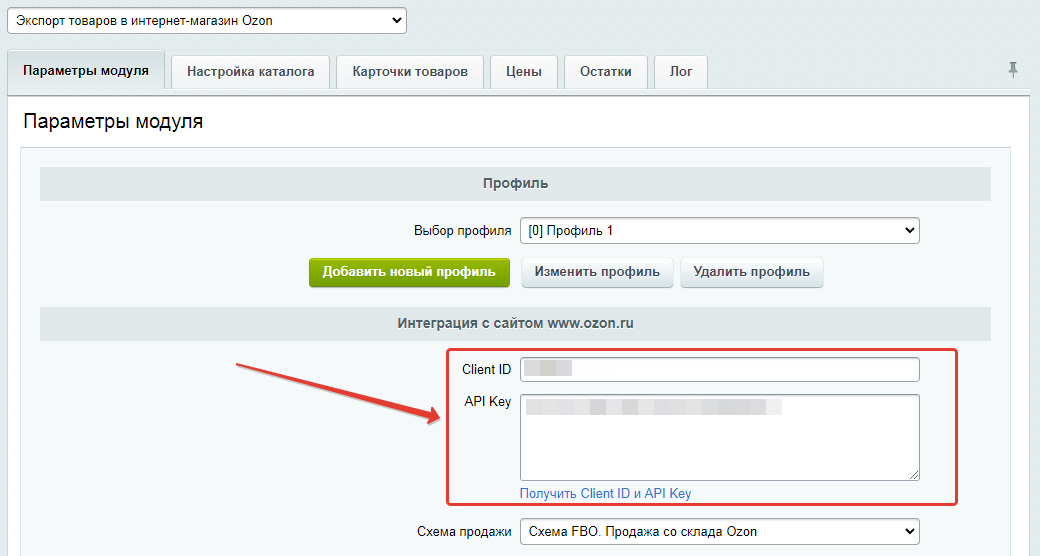Expand the Схема продажи dropdown

click(720, 531)
